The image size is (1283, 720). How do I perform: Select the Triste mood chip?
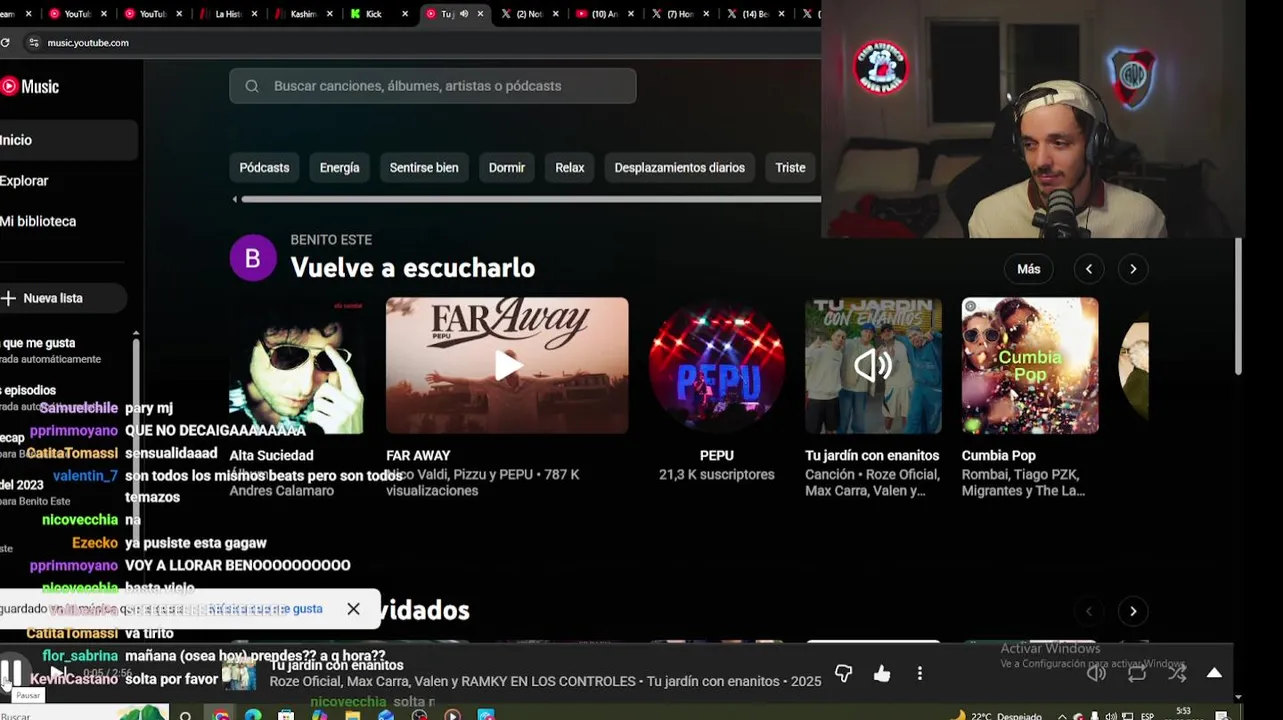pyautogui.click(x=790, y=168)
